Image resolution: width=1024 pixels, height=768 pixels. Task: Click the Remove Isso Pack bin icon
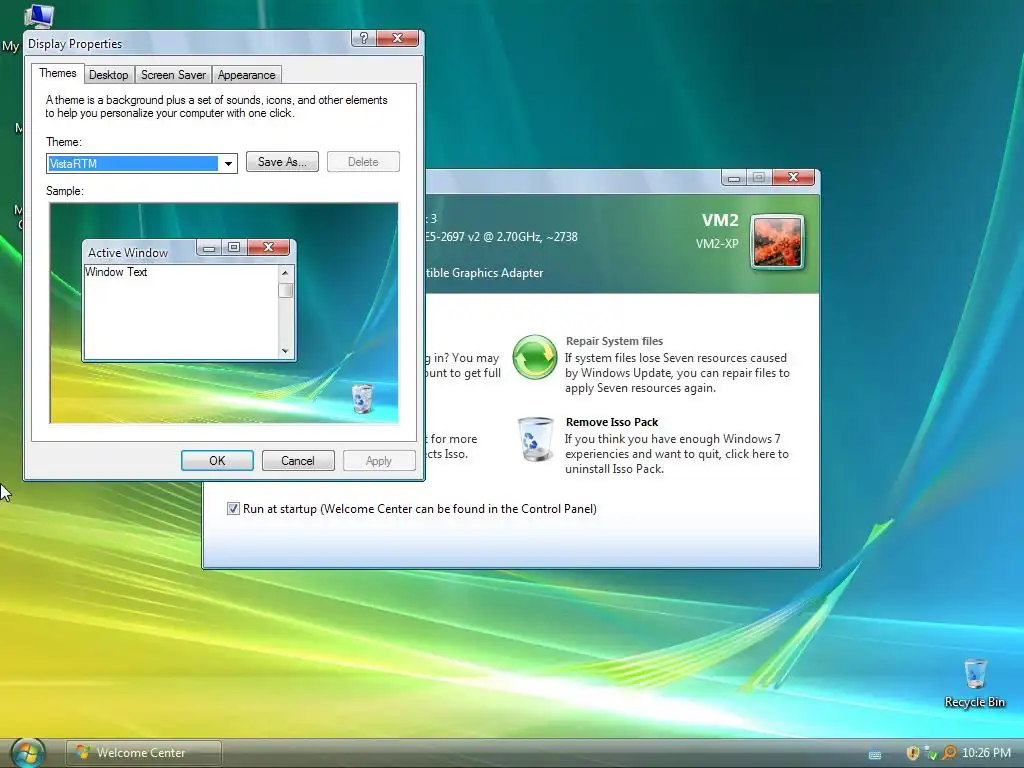pos(536,440)
